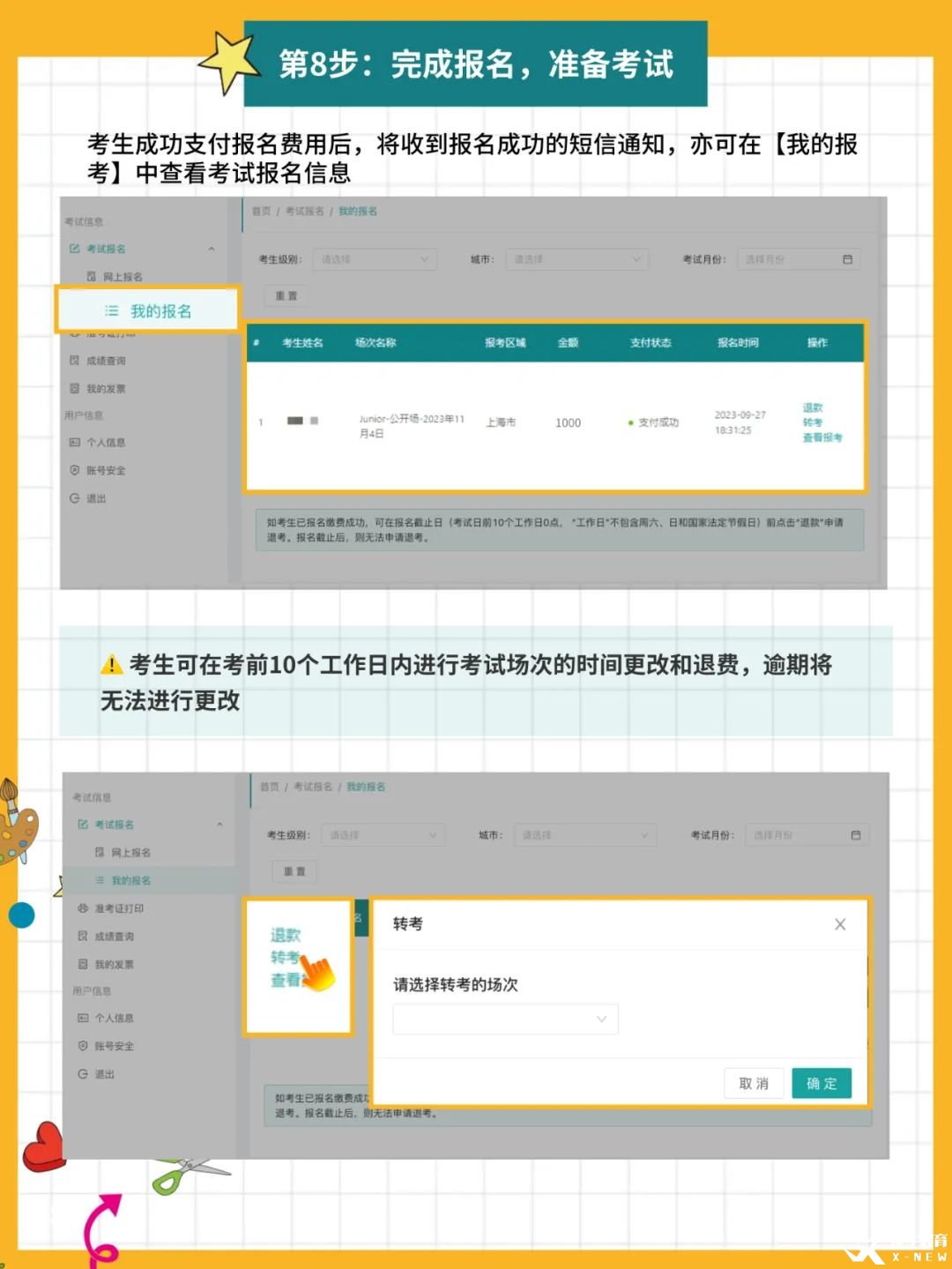Click 考试报名 breadcrumb in lower screenshot
This screenshot has height=1269, width=952.
313,788
